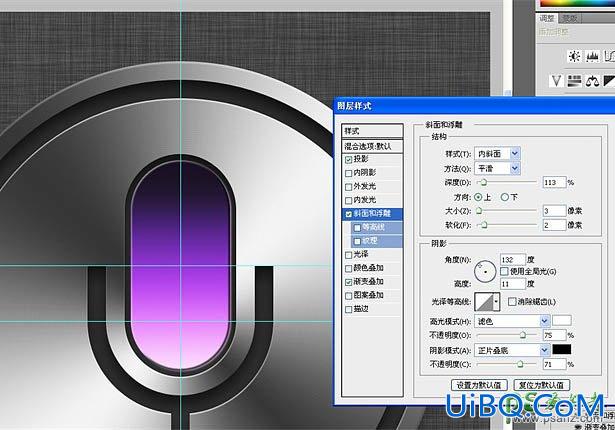Add a Levels adjustment via the histogram icon

592,56
